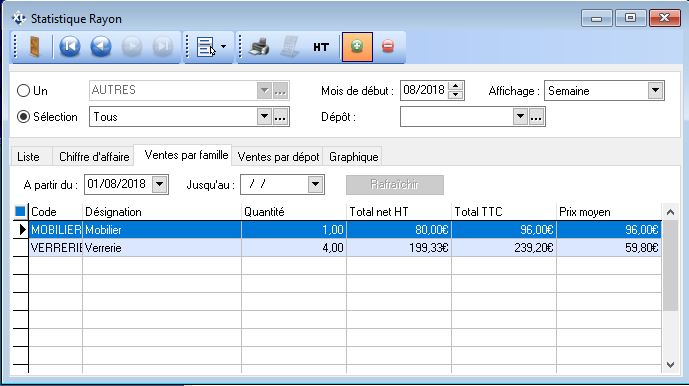Click the Total TTC column header

504,212
